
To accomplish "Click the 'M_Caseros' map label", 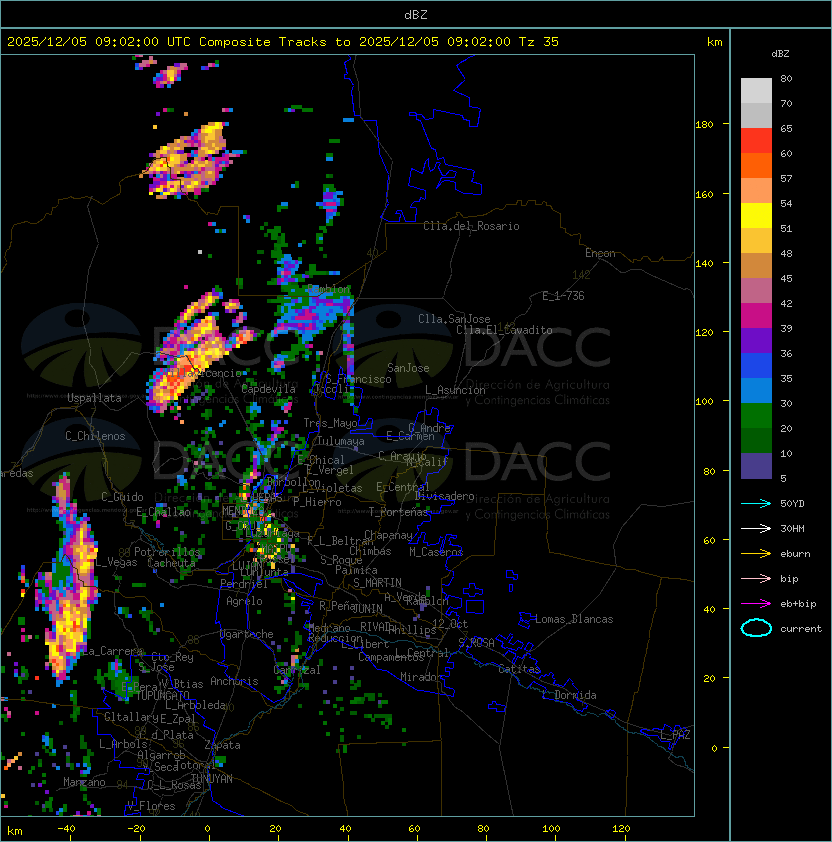I will coord(436,552).
